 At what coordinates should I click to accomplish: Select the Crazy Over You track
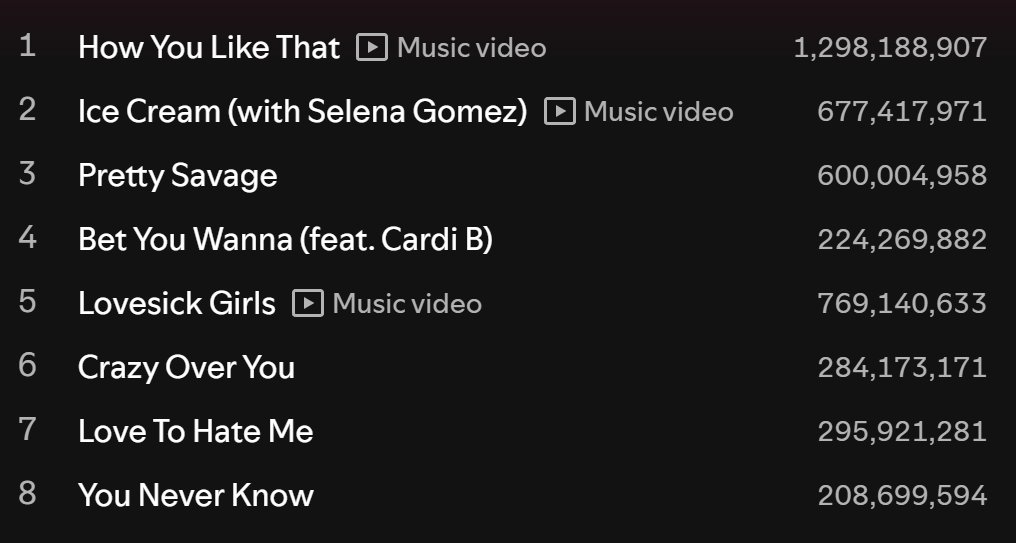[x=187, y=367]
